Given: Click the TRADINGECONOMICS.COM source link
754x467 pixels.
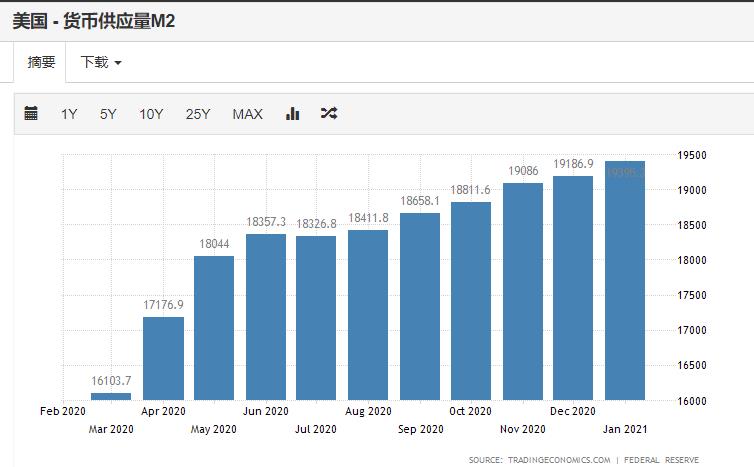Looking at the screenshot, I should 562,460.
